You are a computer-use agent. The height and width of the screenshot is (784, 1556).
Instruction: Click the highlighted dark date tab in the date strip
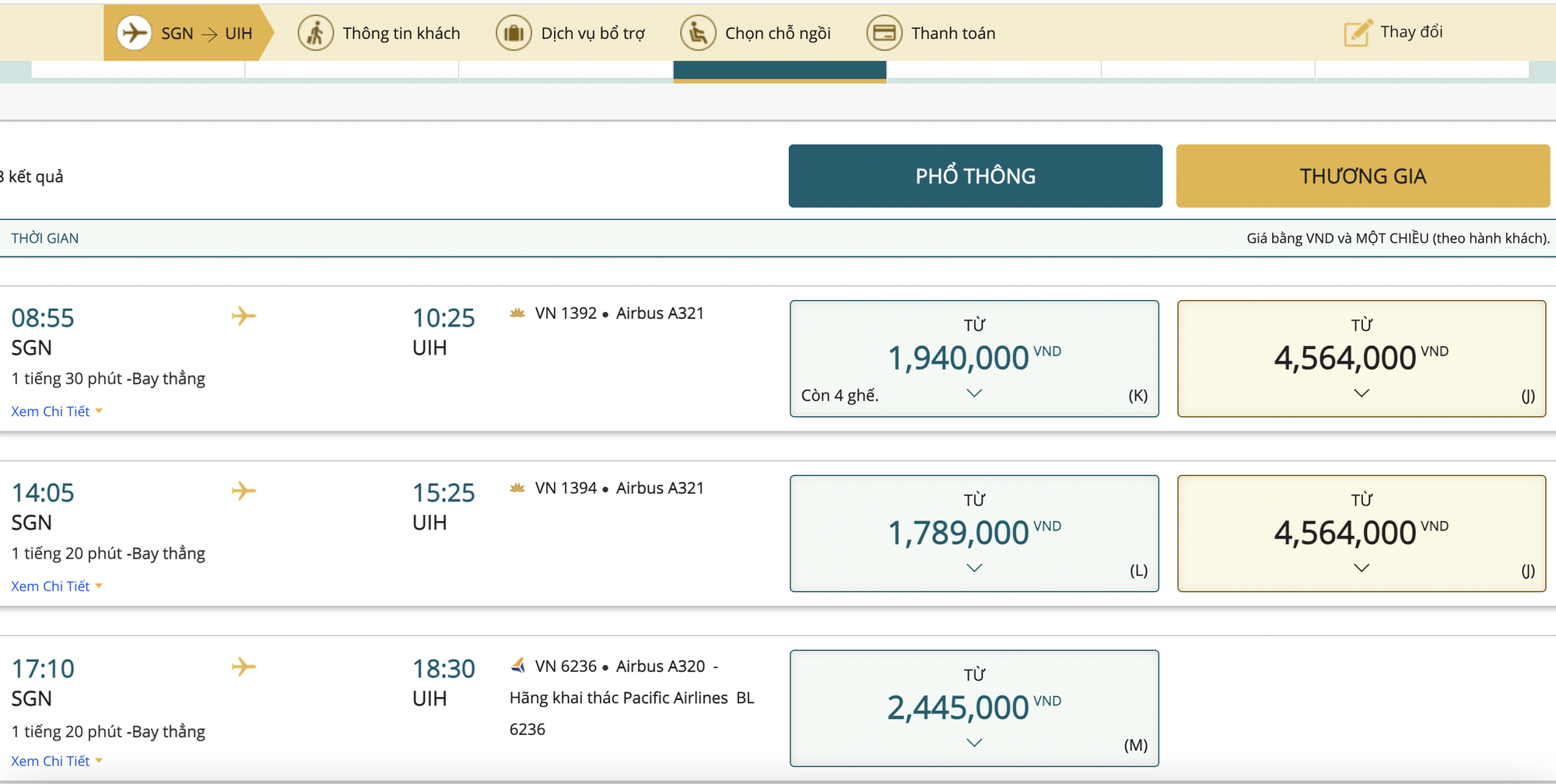[780, 71]
